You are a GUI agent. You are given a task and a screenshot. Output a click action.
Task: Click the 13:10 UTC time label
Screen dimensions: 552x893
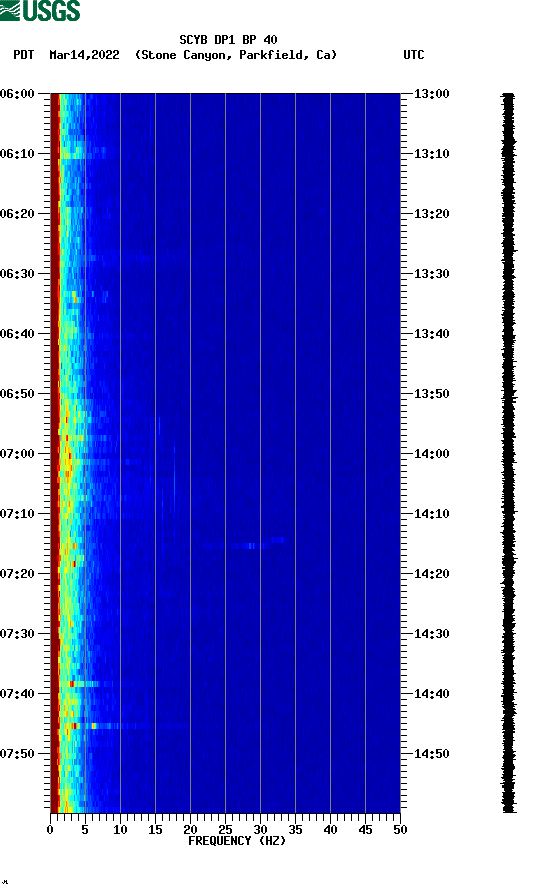431,154
